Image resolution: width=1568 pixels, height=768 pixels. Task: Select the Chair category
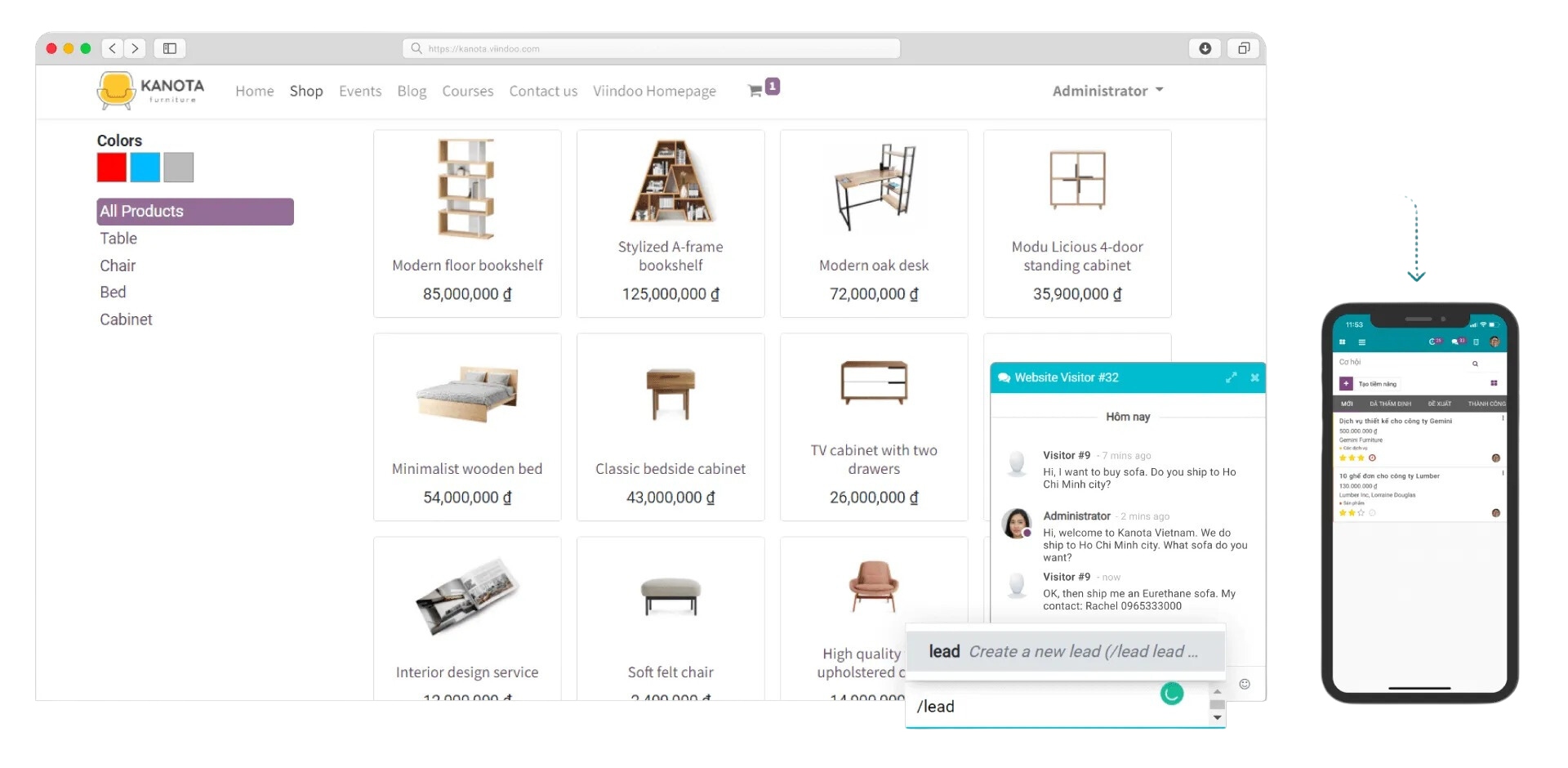click(x=118, y=266)
